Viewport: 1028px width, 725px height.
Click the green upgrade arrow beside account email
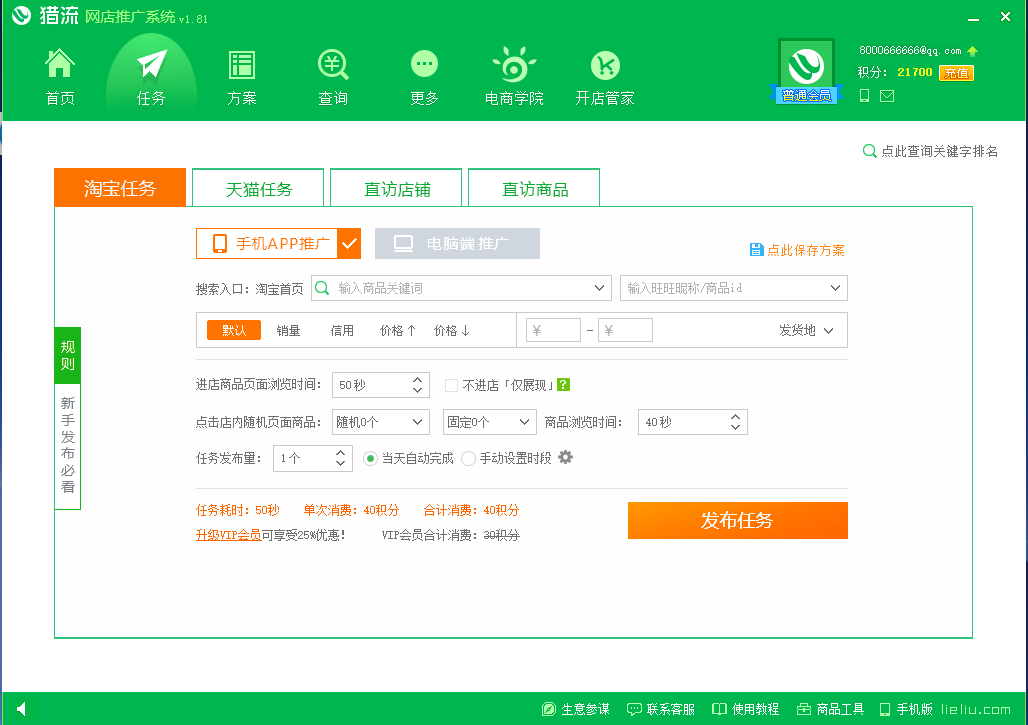972,51
